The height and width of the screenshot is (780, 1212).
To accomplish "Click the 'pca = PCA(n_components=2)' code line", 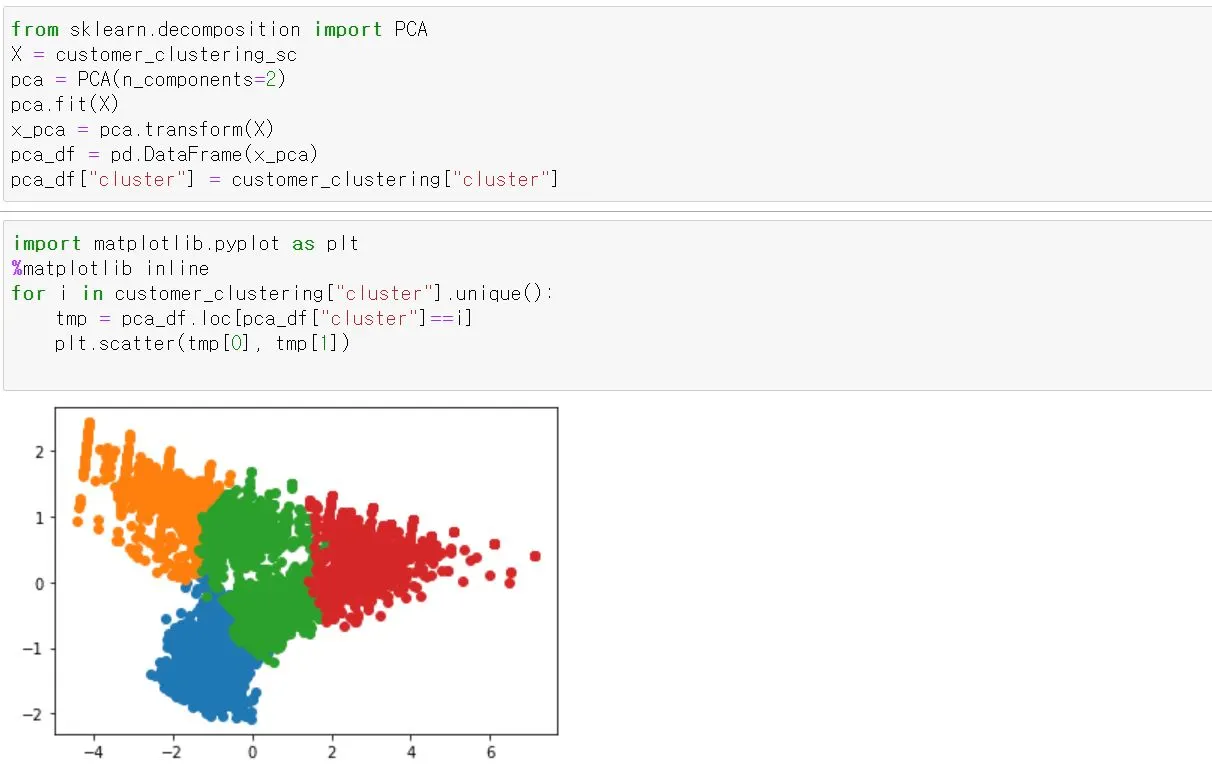I will 148,80.
